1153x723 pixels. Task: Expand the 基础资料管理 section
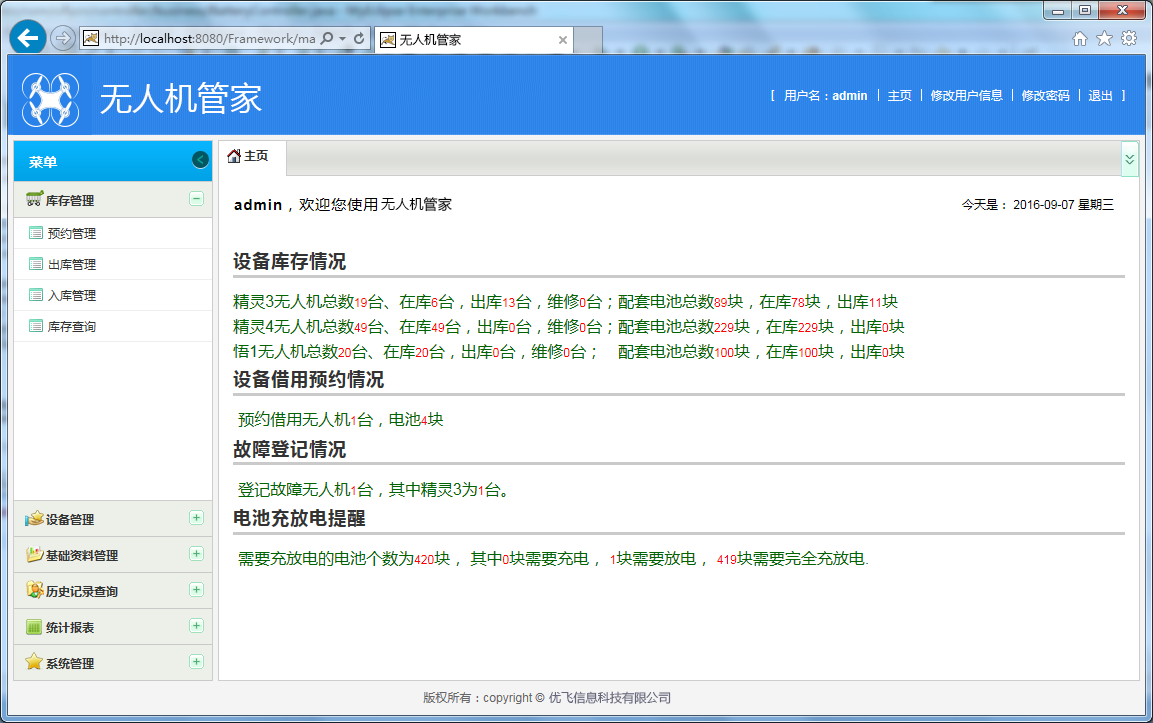196,554
